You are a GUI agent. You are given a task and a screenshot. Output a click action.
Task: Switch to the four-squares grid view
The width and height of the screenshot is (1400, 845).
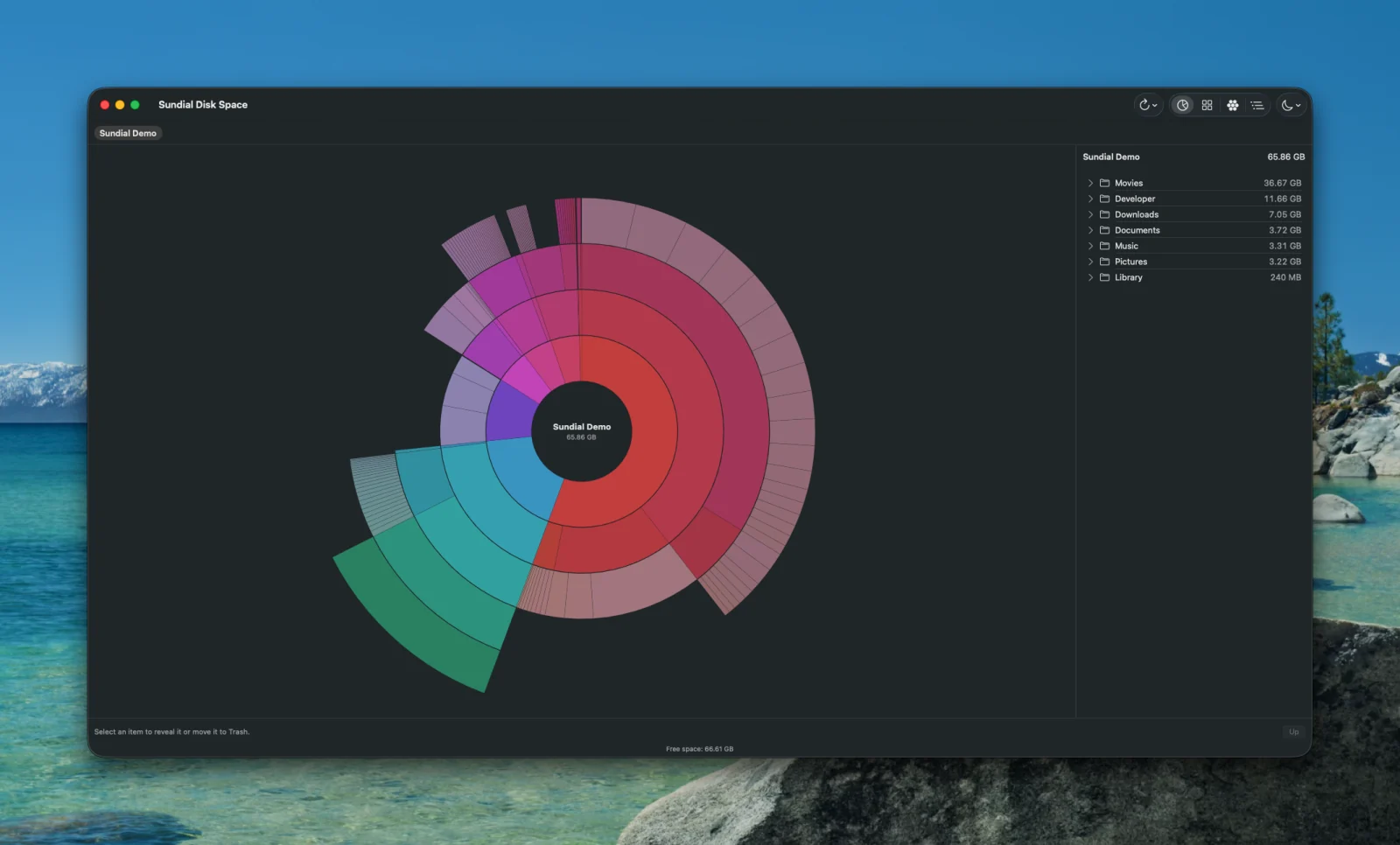[1207, 105]
